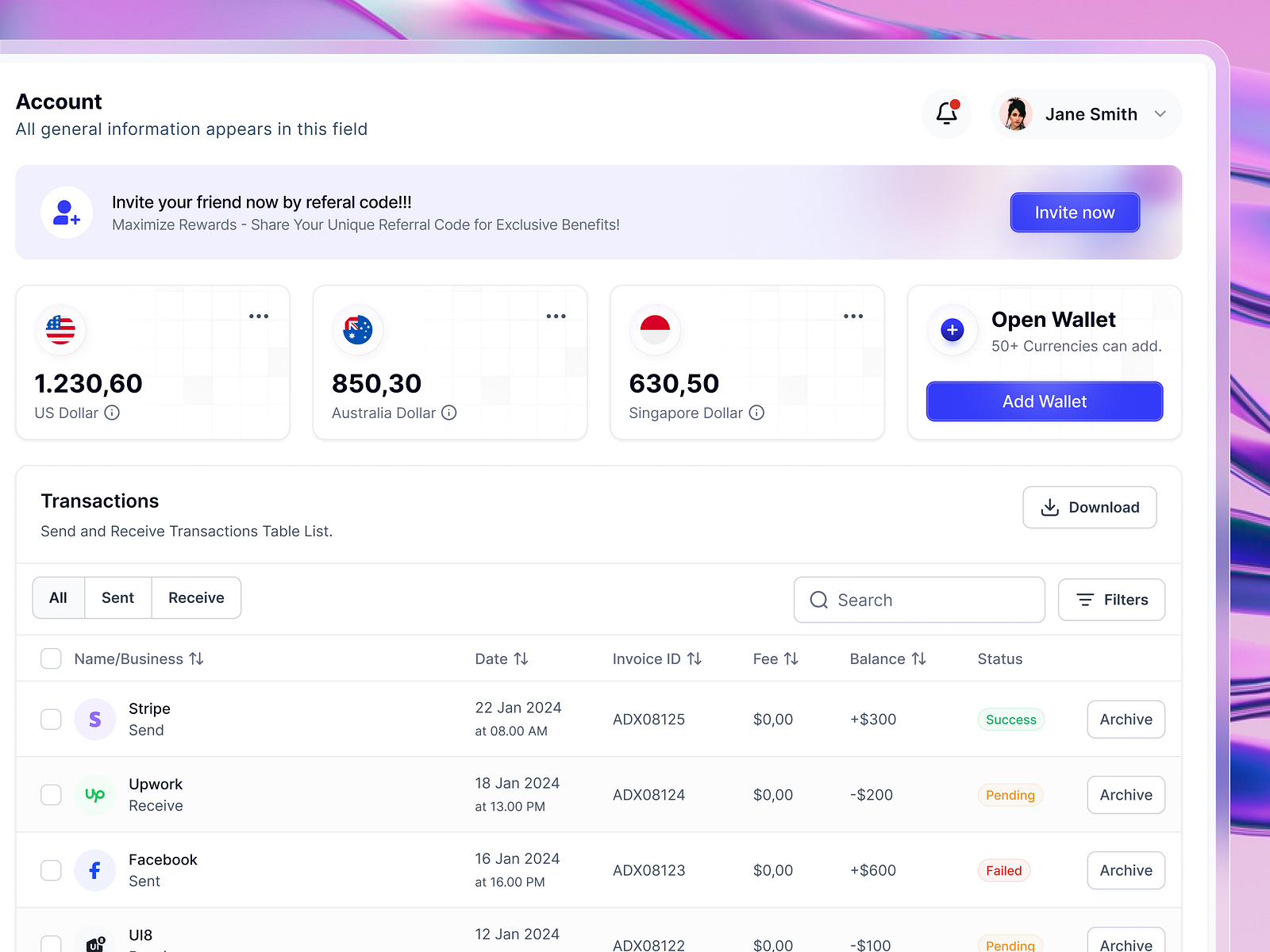Archive the Stripe transaction
This screenshot has width=1270, height=952.
[1126, 720]
